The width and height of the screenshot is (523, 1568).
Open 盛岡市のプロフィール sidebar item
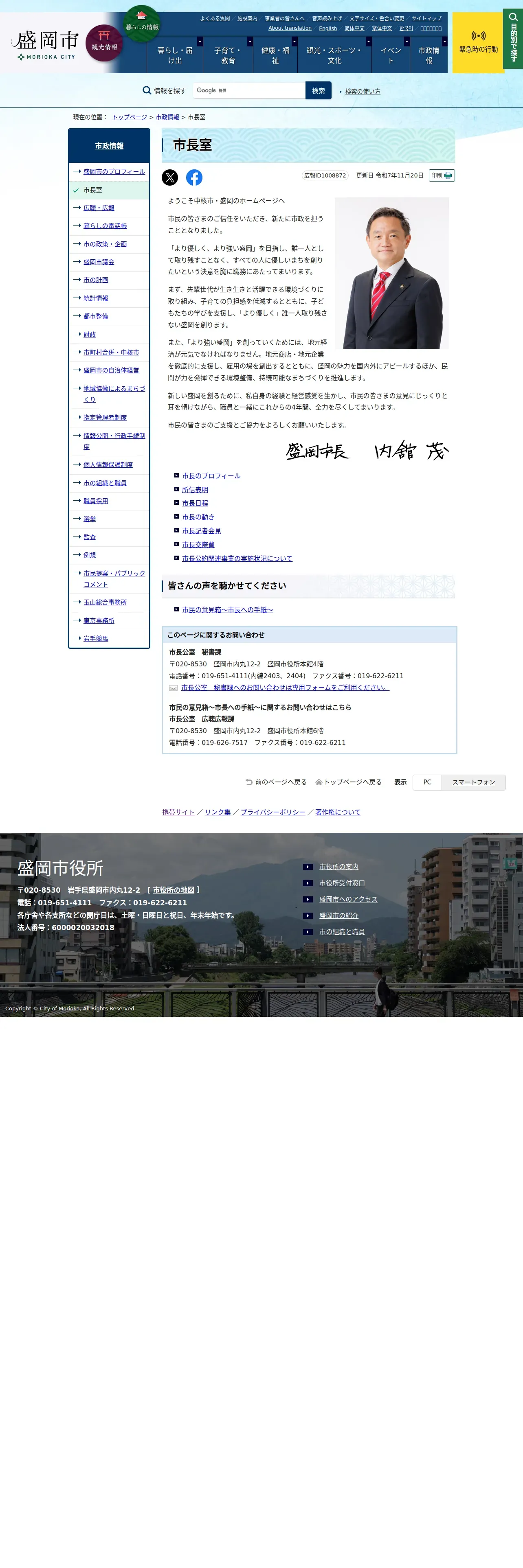(x=114, y=172)
